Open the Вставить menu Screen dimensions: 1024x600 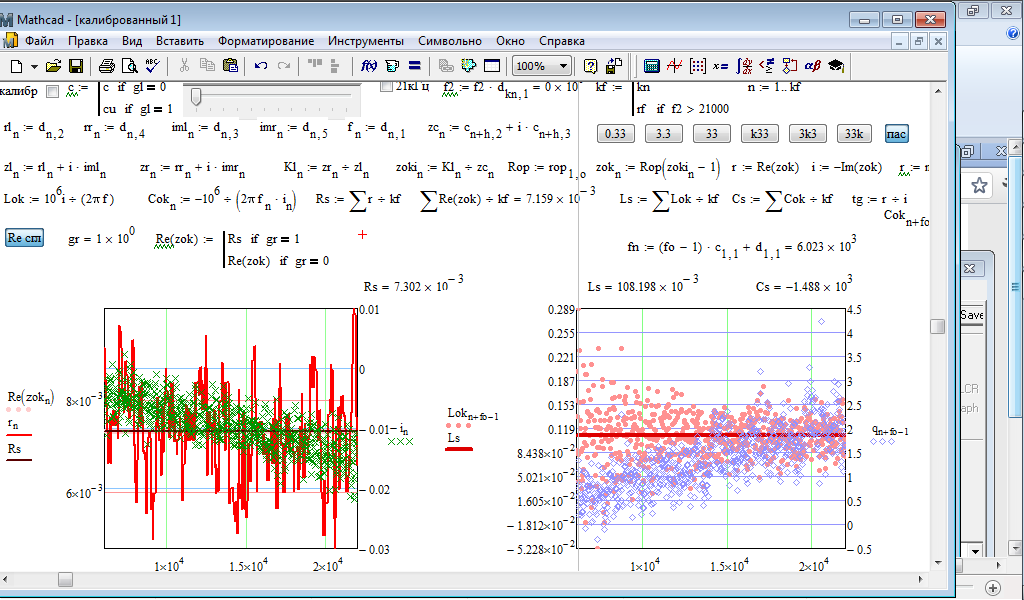pos(180,41)
